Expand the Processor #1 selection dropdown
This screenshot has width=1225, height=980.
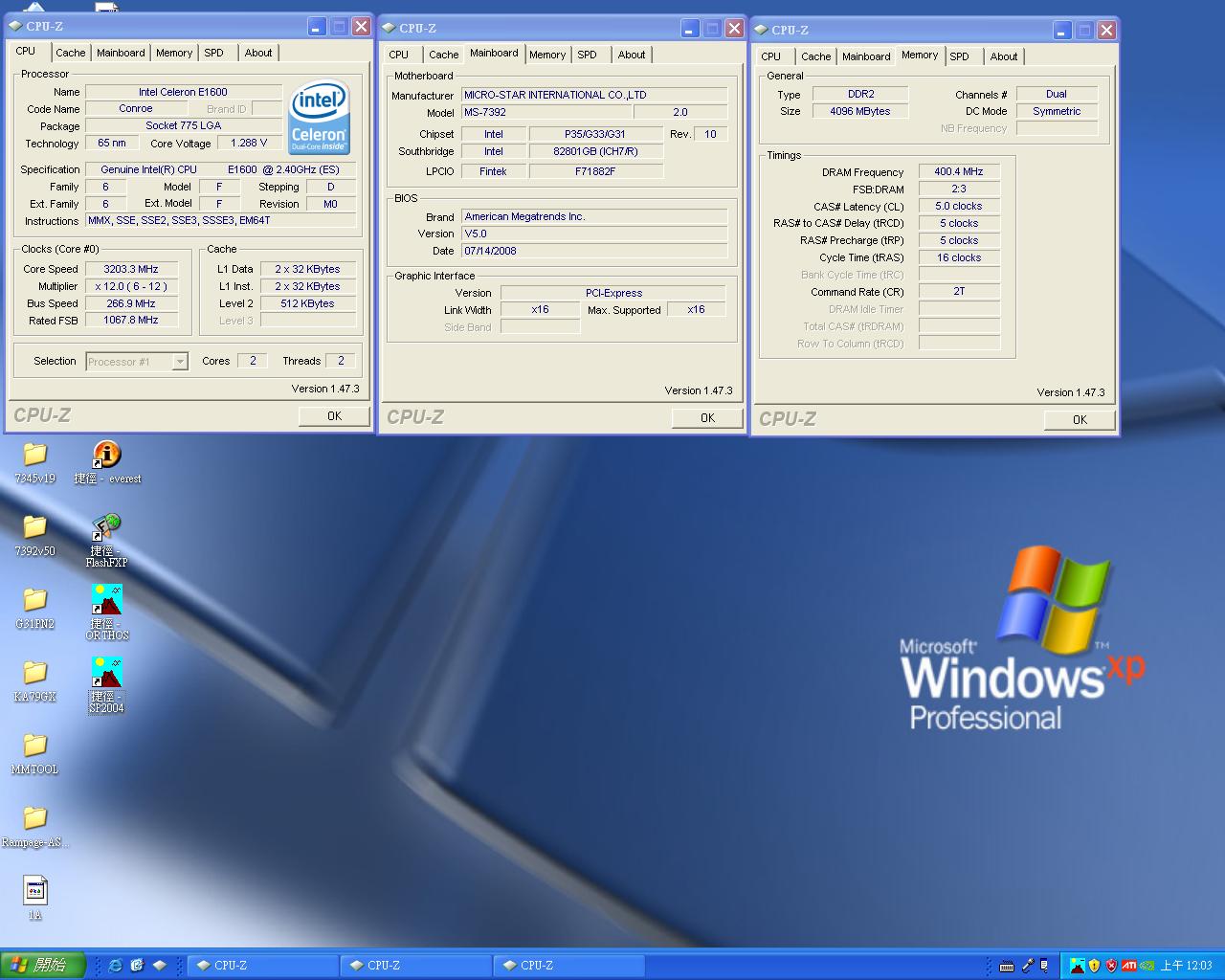click(x=179, y=362)
